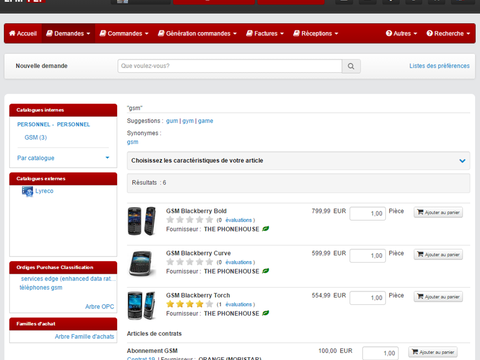This screenshot has height=360, width=480.
Task: Expand the Par catalogue dropdown arrow
Action: (x=107, y=158)
